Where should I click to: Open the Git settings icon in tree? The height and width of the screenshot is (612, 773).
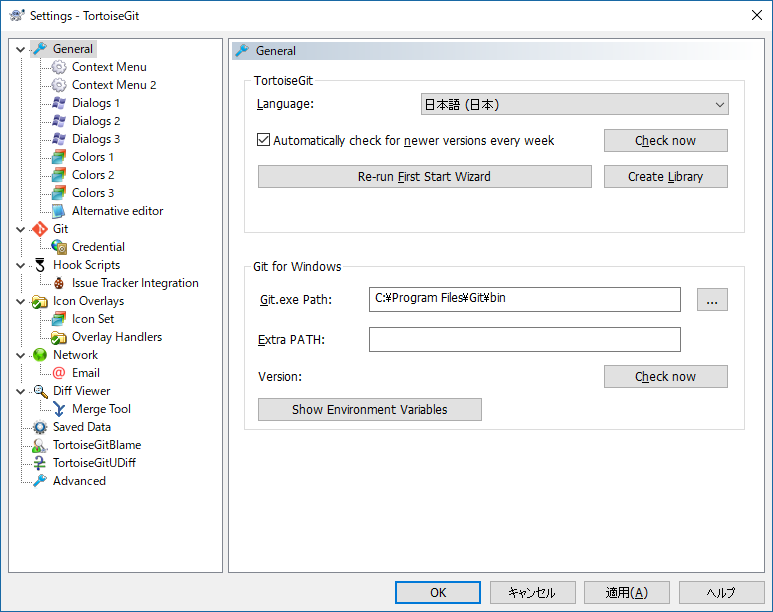tap(40, 229)
